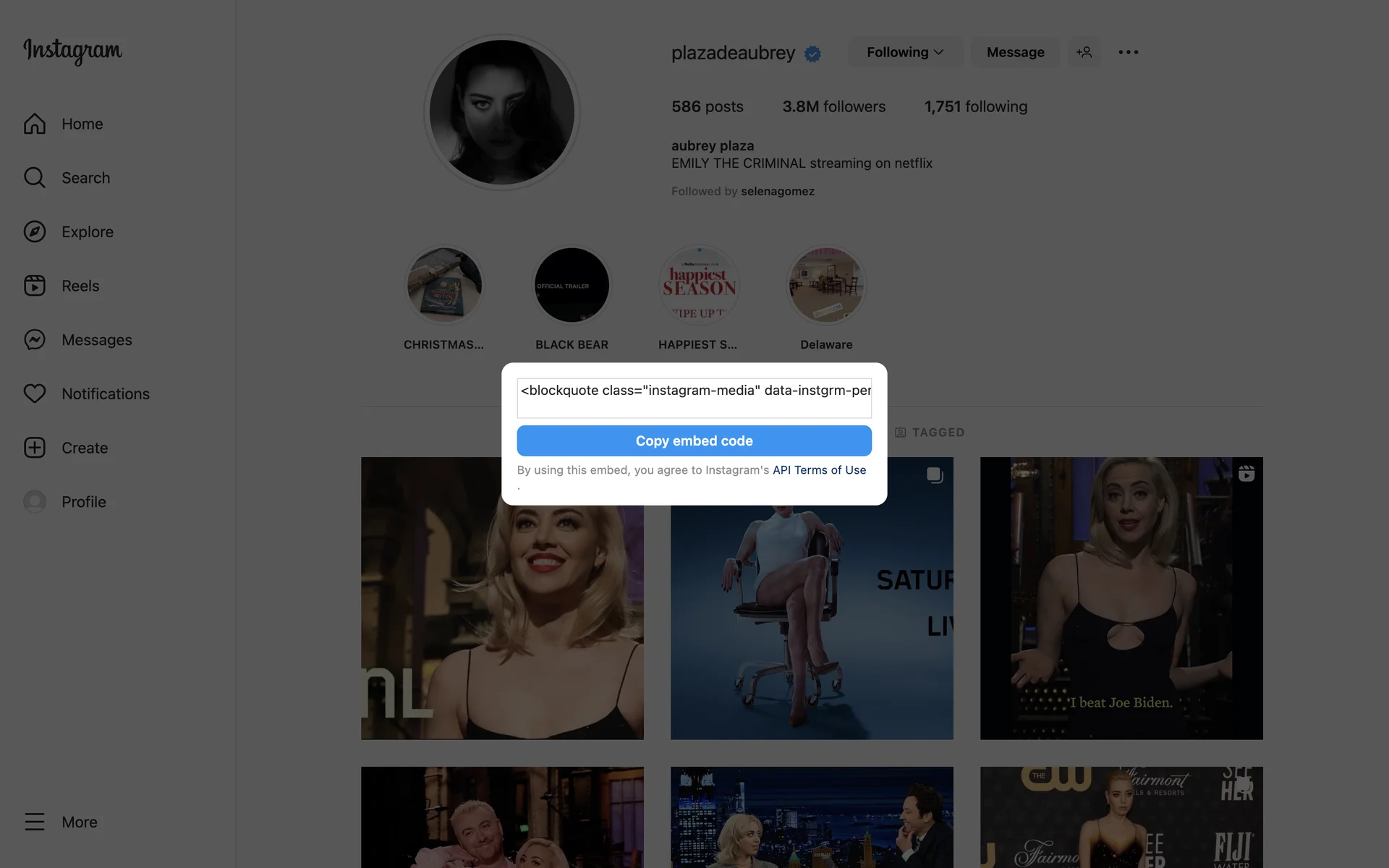
Task: Open Notifications heart icon
Action: click(35, 393)
